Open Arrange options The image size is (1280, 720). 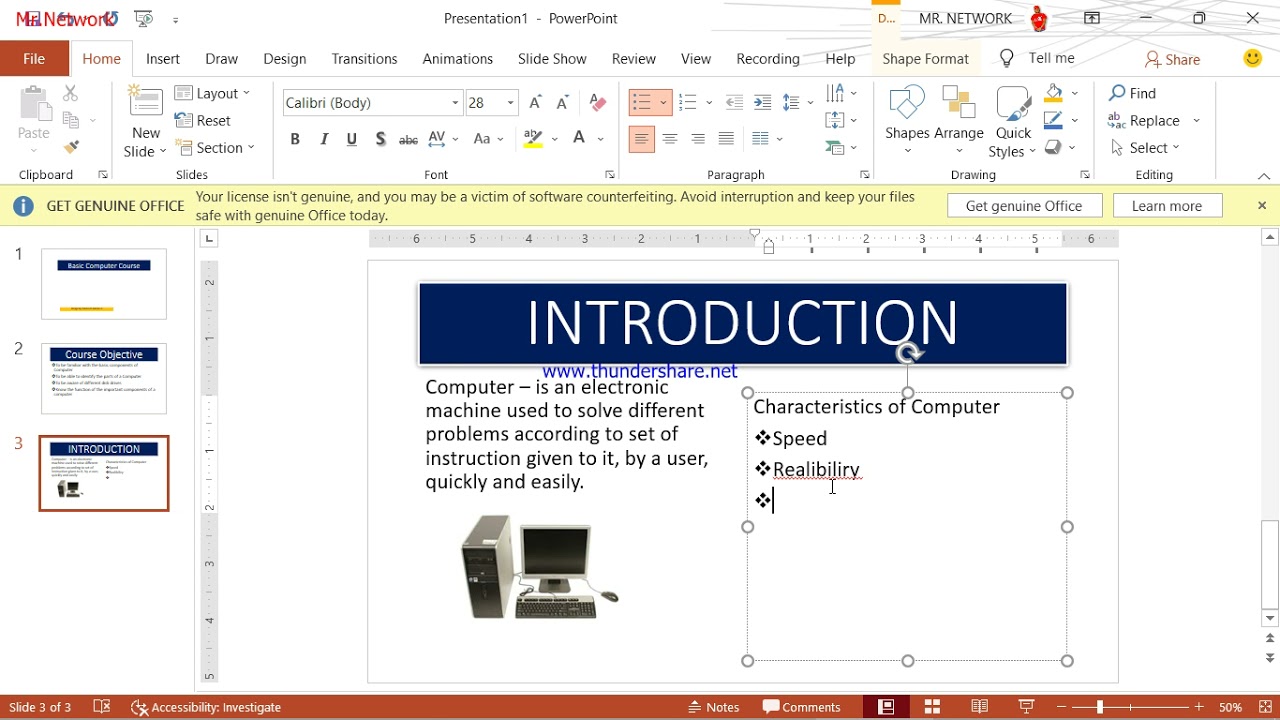pos(959,121)
